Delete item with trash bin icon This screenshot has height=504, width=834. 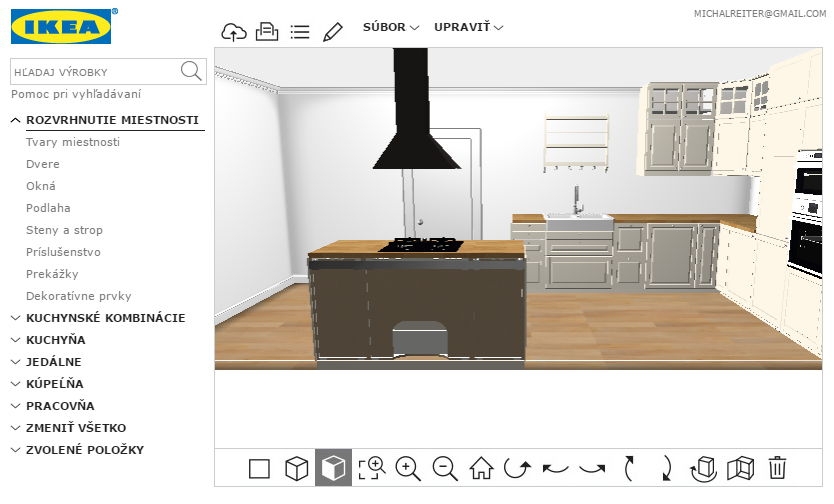pos(777,468)
